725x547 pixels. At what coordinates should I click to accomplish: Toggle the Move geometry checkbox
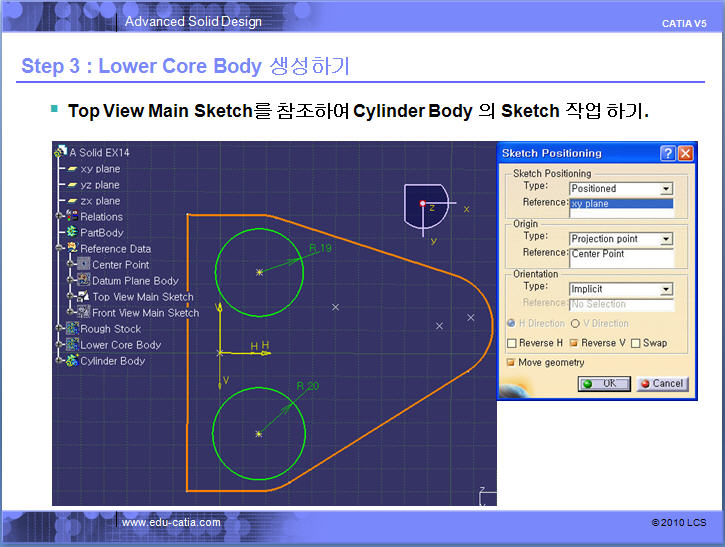point(510,362)
